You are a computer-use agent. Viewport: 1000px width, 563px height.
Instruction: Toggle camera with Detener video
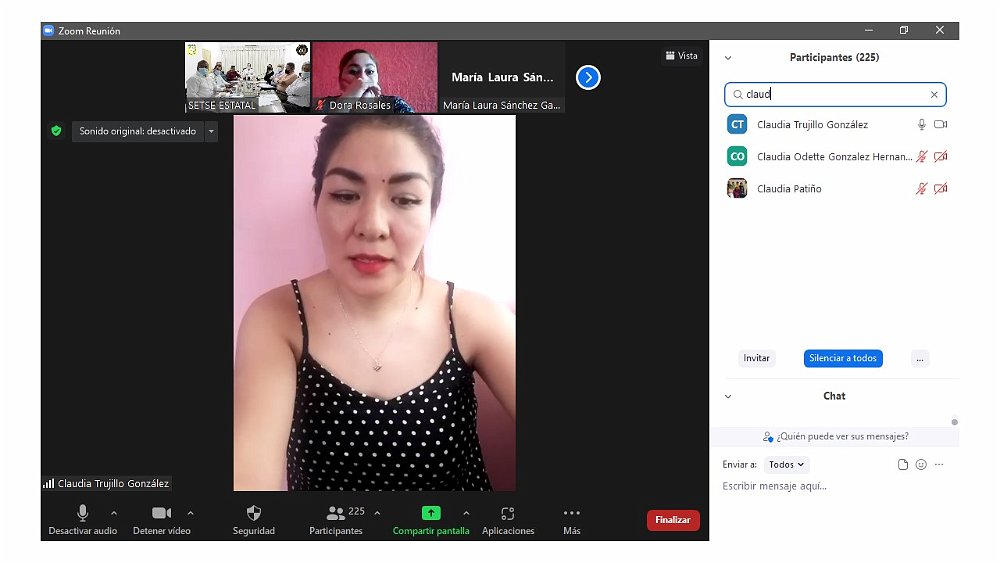pos(161,513)
